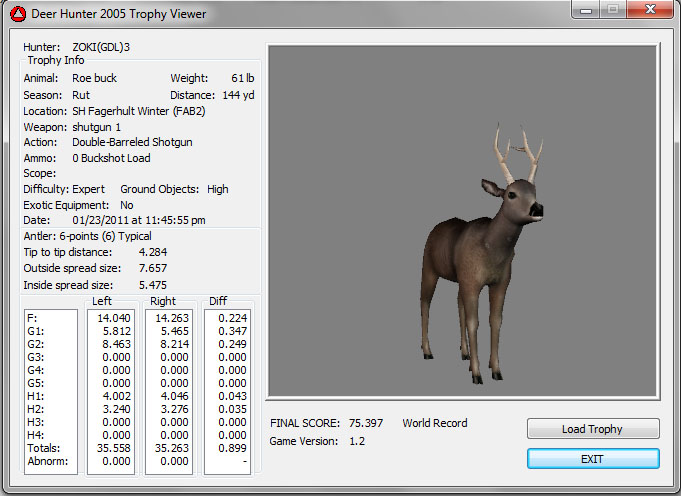Click the disabled maximize window button
Image resolution: width=681 pixels, height=496 pixels.
tap(613, 10)
